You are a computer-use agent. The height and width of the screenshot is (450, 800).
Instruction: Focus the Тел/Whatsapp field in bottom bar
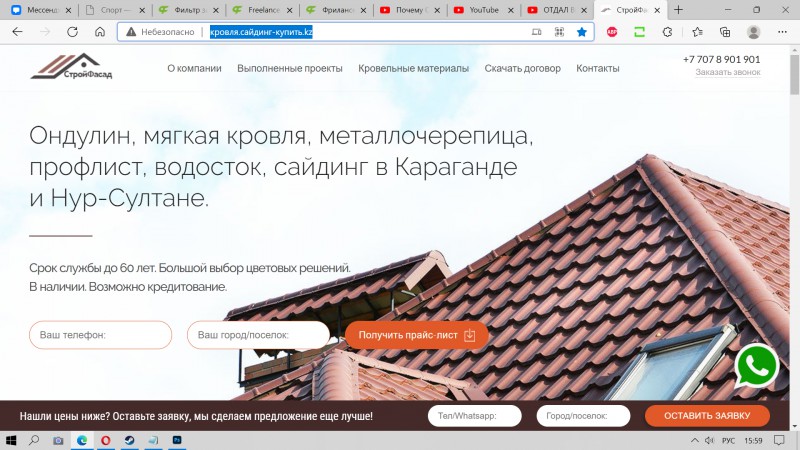pos(474,416)
